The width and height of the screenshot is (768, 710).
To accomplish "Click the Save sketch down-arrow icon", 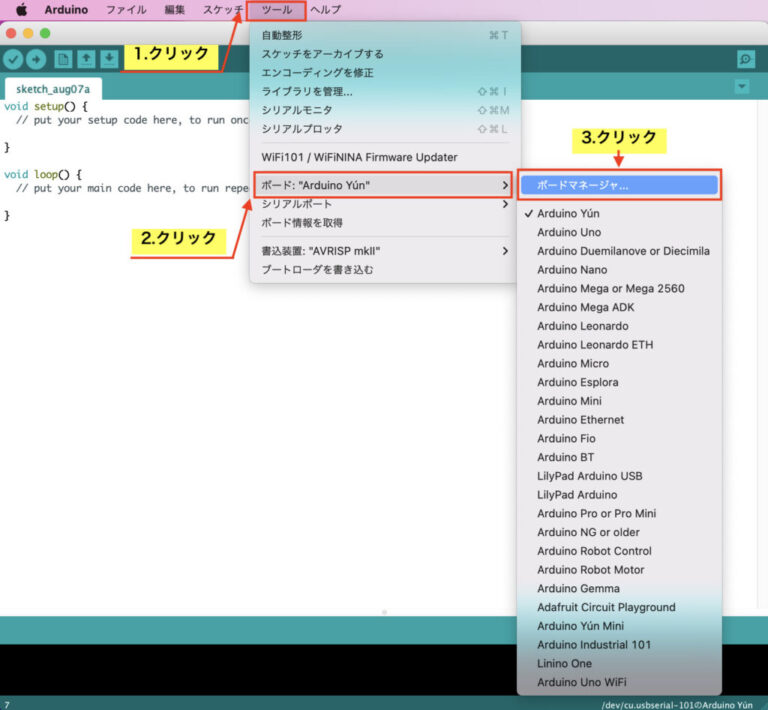I will coord(109,60).
